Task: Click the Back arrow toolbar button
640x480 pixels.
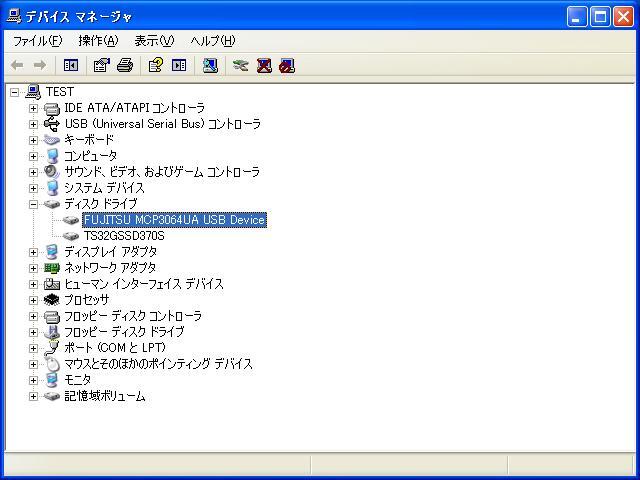Action: click(x=17, y=65)
